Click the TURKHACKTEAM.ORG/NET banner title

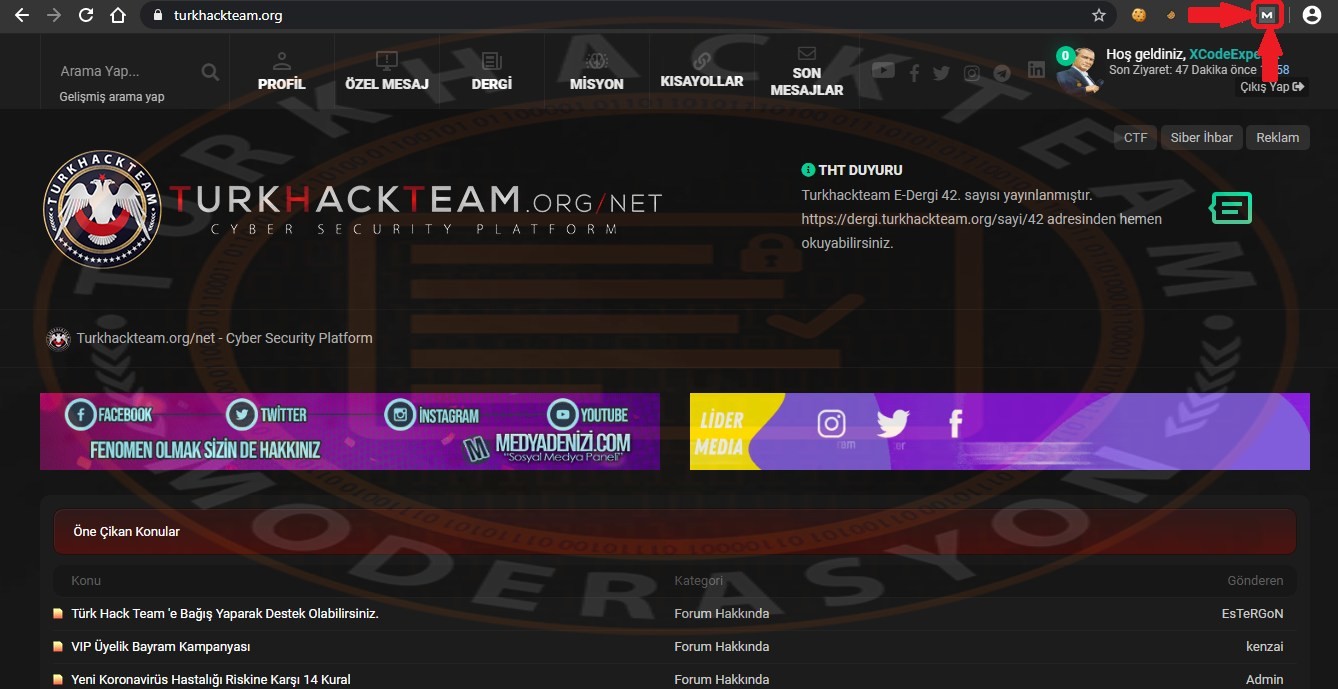pos(415,200)
